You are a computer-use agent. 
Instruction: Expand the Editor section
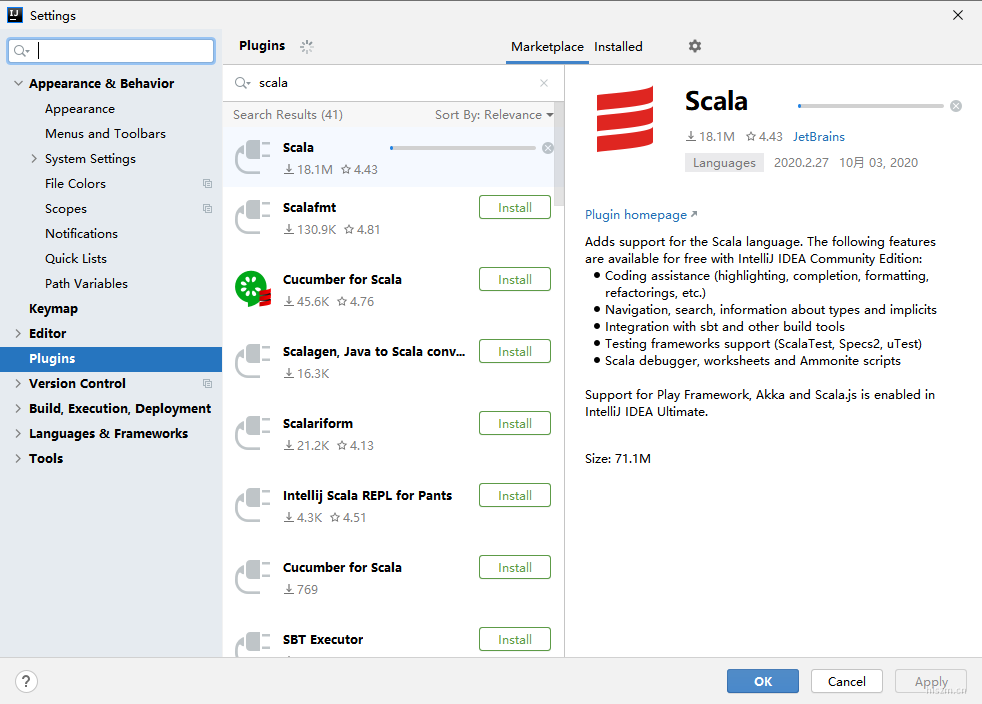[18, 333]
